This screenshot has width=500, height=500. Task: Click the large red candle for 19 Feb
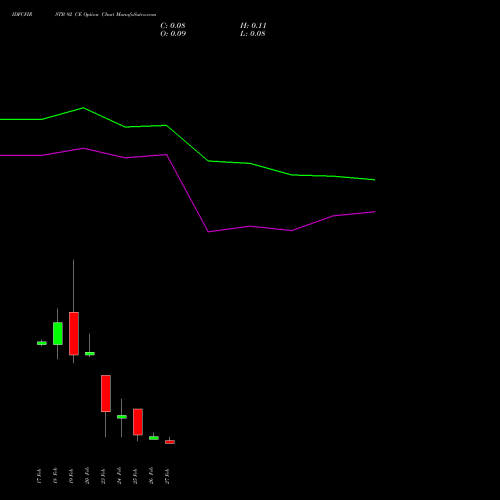click(74, 333)
